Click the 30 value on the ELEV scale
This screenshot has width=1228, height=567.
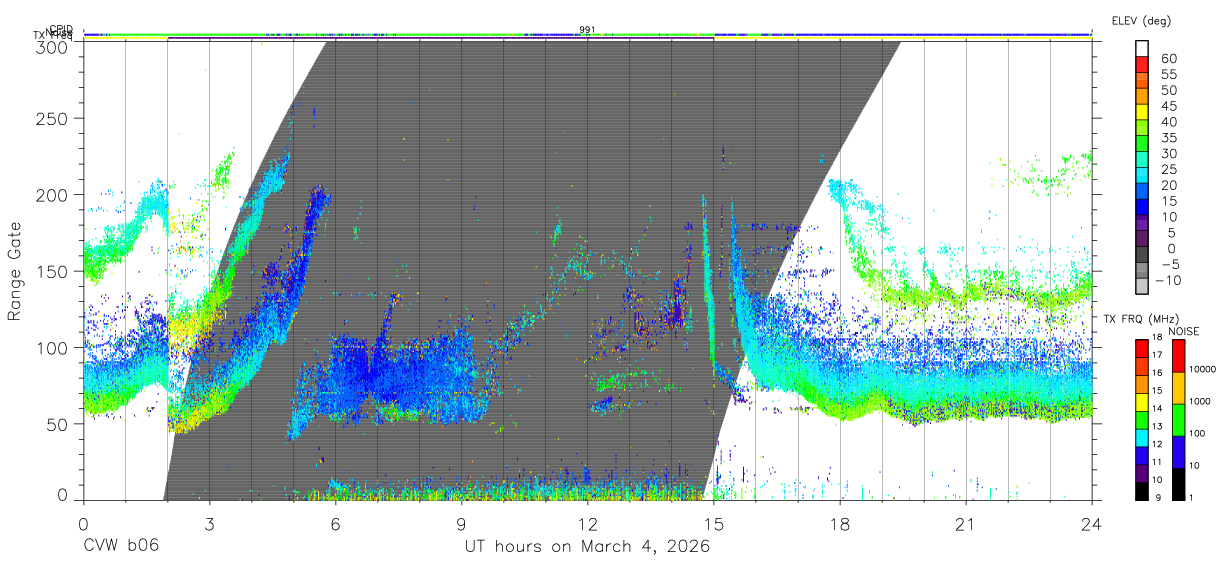coord(1169,154)
